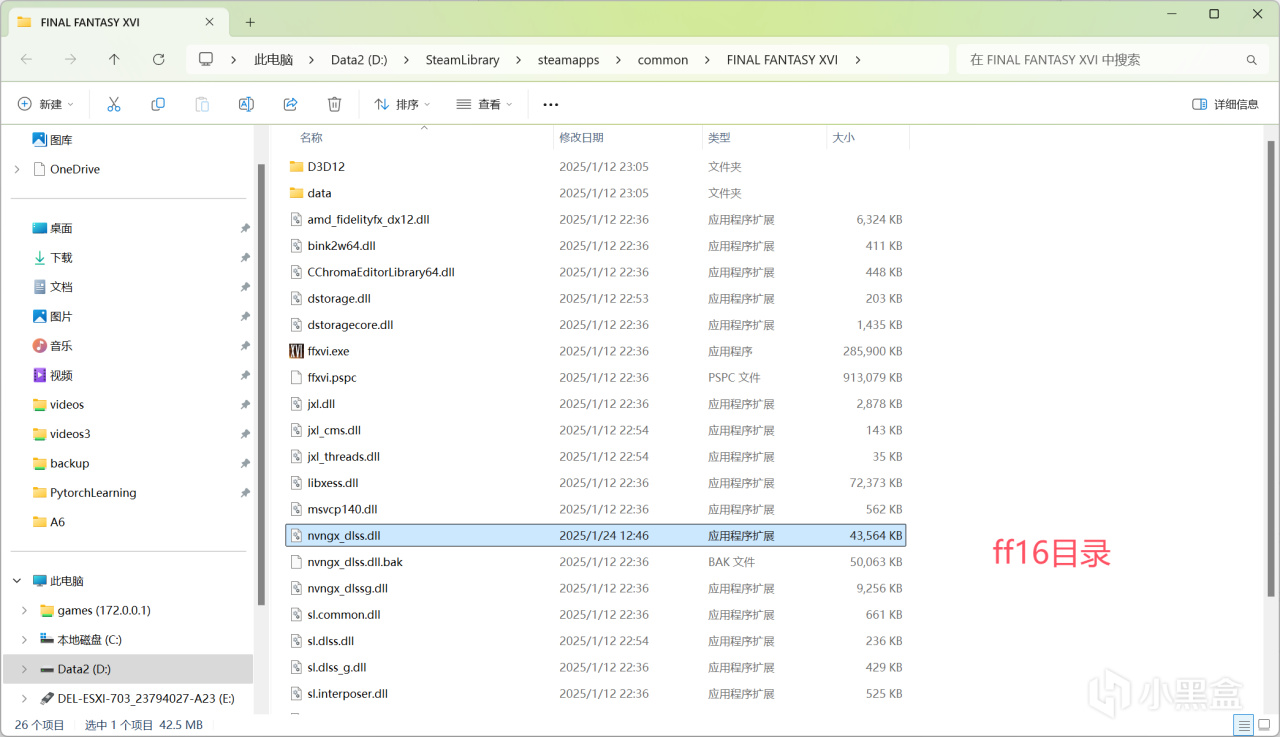Image resolution: width=1280 pixels, height=737 pixels.
Task: Click the Delete trash icon
Action: coord(335,104)
